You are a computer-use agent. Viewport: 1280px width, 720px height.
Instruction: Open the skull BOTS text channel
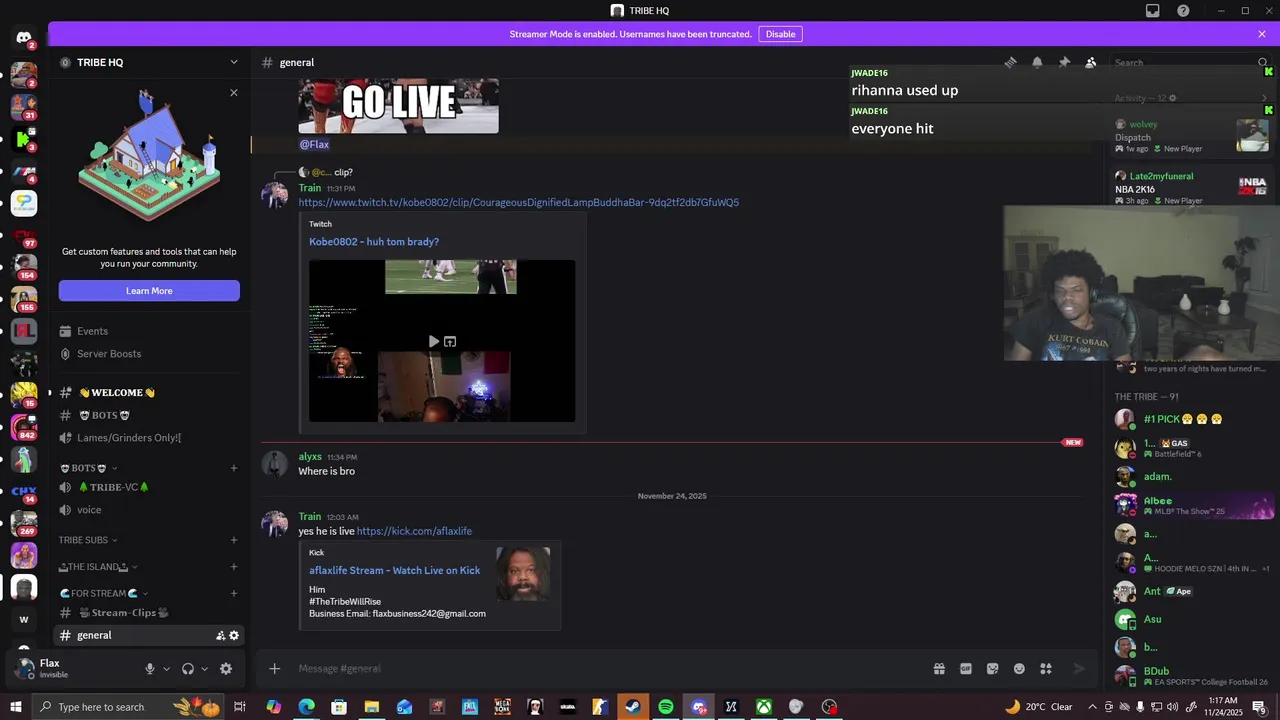tap(149, 415)
